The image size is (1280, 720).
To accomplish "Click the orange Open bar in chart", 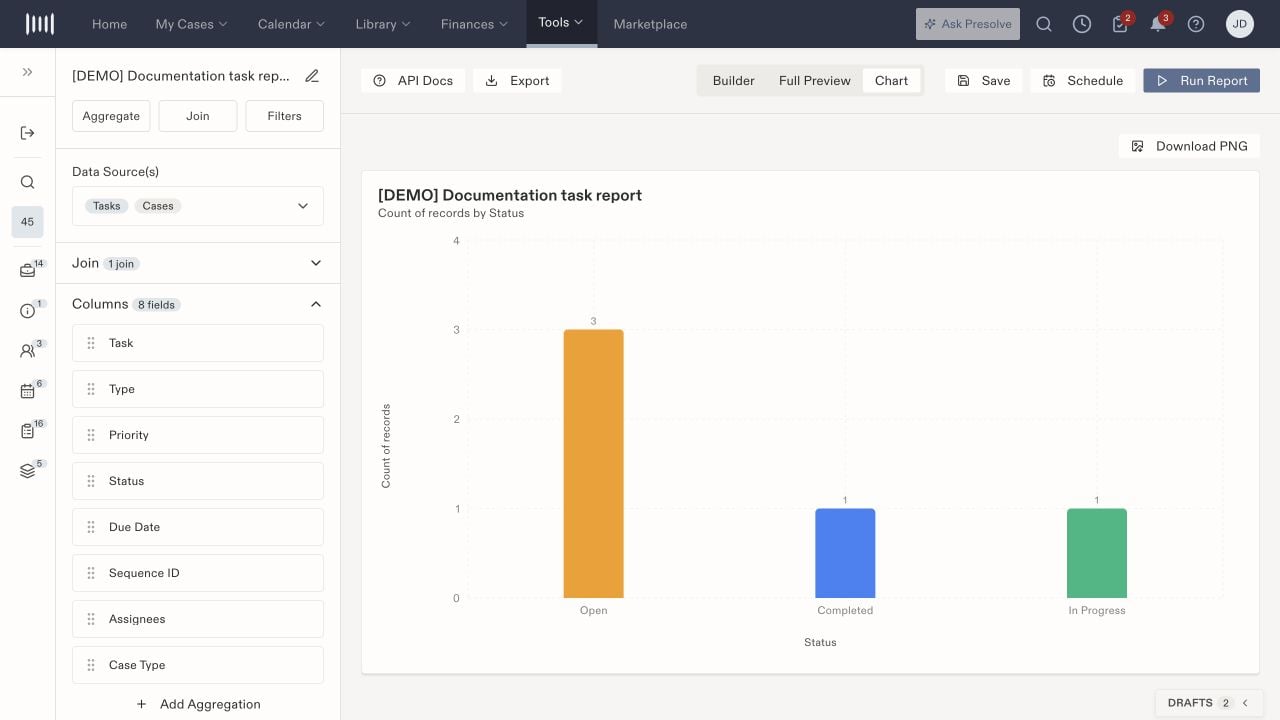I will 593,464.
